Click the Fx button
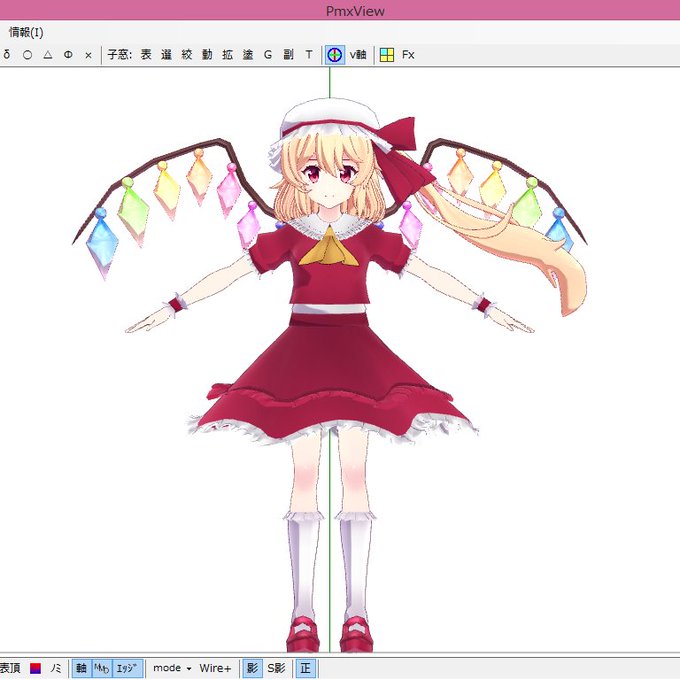This screenshot has height=680, width=680. tap(408, 55)
